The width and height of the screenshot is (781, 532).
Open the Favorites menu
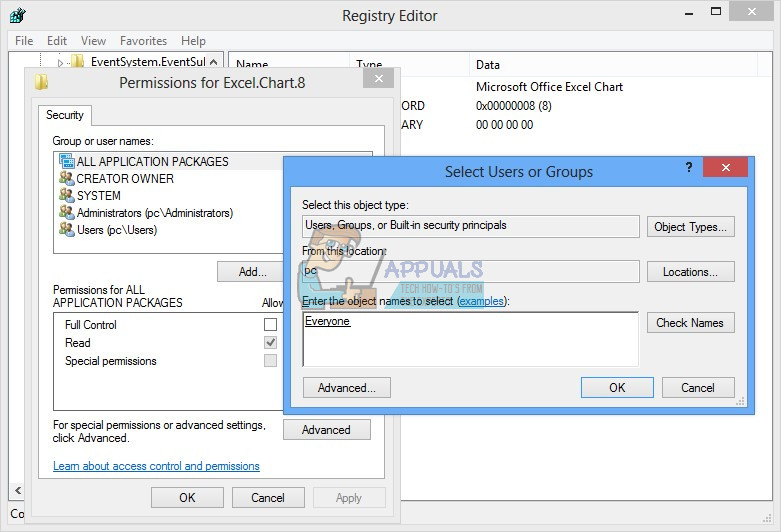[x=143, y=41]
